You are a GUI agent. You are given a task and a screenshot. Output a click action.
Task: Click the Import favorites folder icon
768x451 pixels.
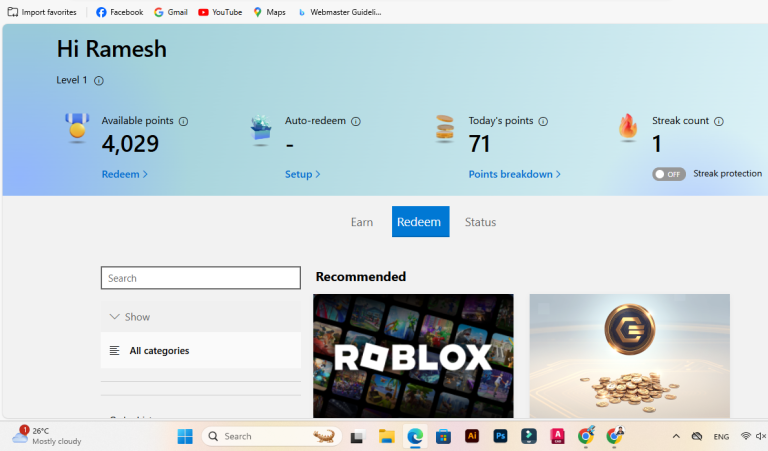point(13,12)
